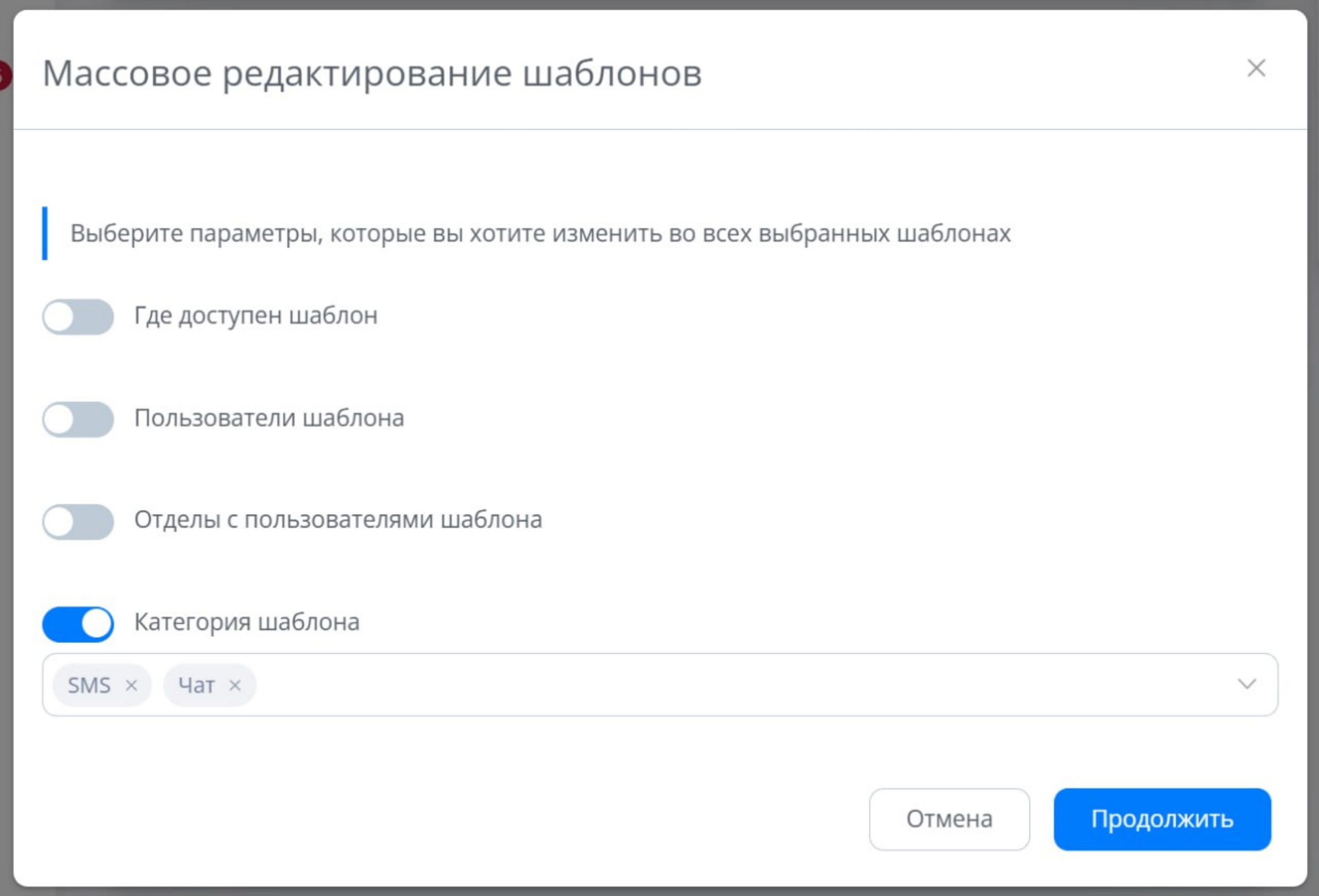Select the SMS tag chip

point(89,685)
